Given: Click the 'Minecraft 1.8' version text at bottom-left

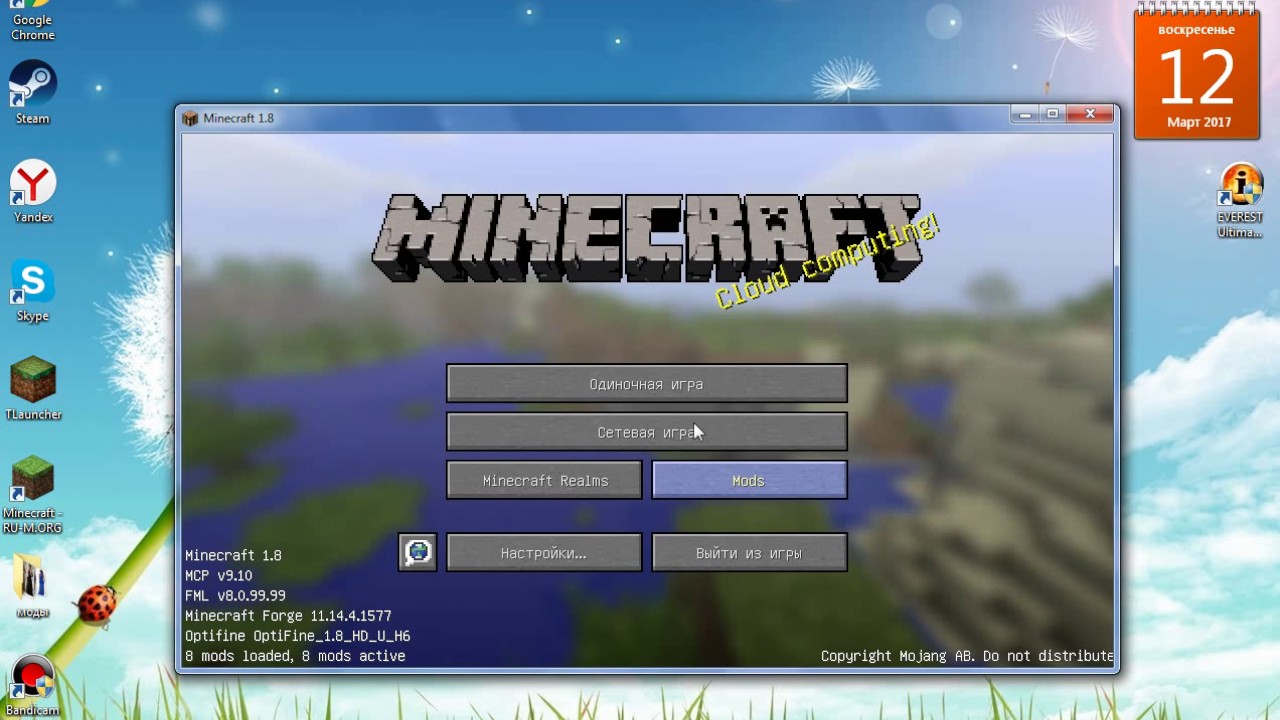Looking at the screenshot, I should [x=233, y=555].
